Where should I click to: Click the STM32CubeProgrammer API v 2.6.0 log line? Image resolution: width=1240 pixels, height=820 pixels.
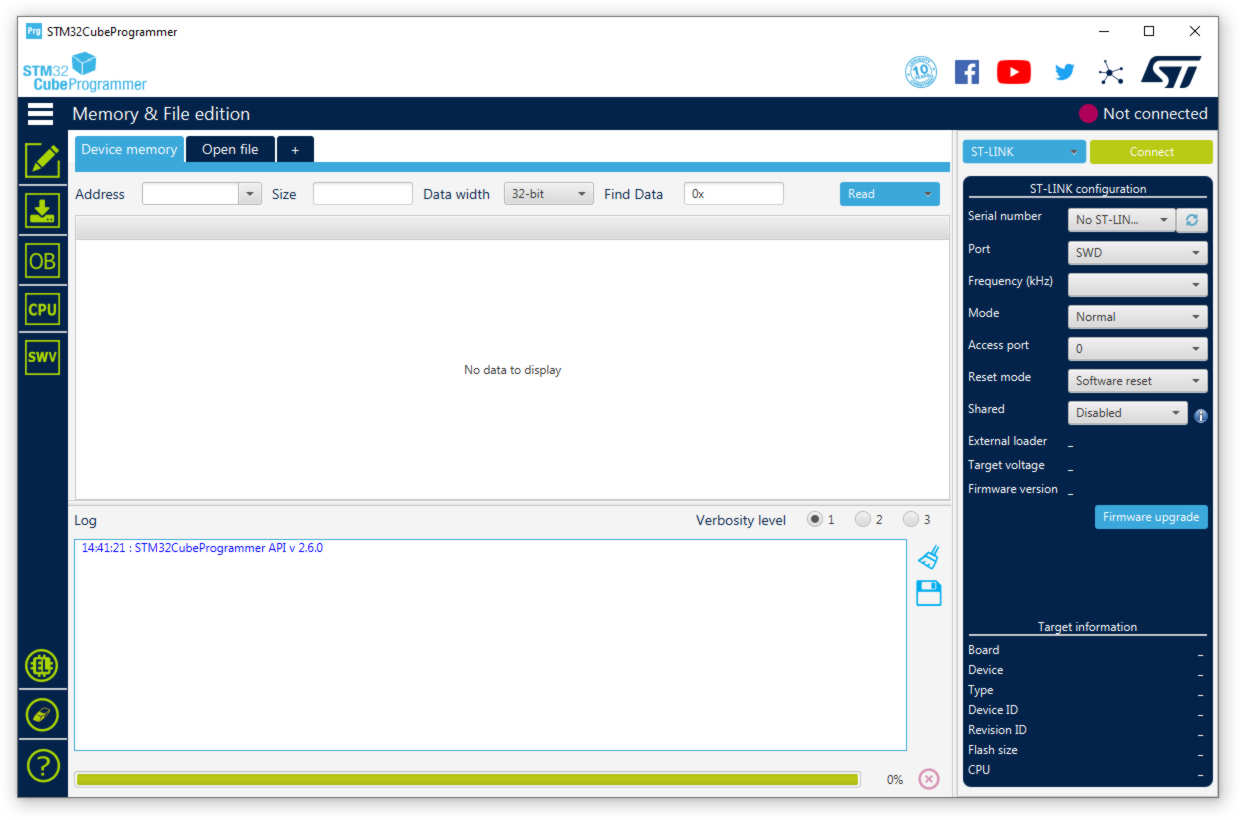pyautogui.click(x=202, y=548)
